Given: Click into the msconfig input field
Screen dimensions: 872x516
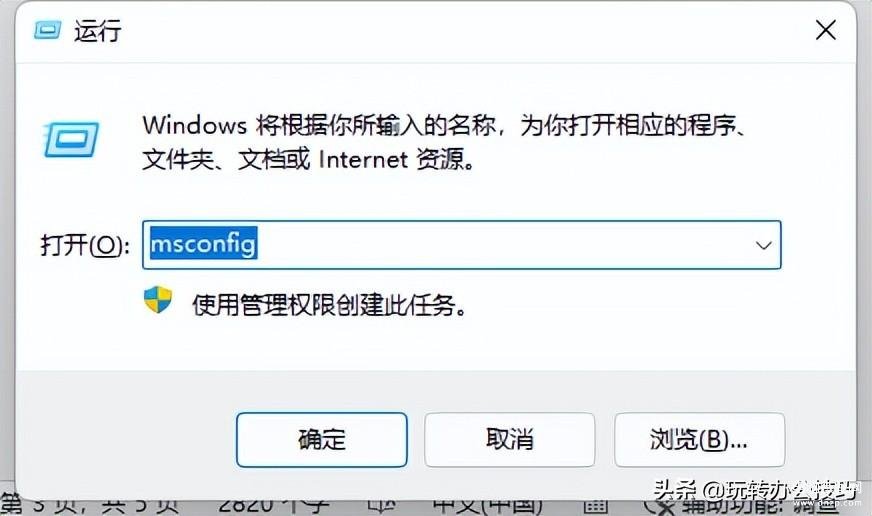Looking at the screenshot, I should pyautogui.click(x=462, y=245).
